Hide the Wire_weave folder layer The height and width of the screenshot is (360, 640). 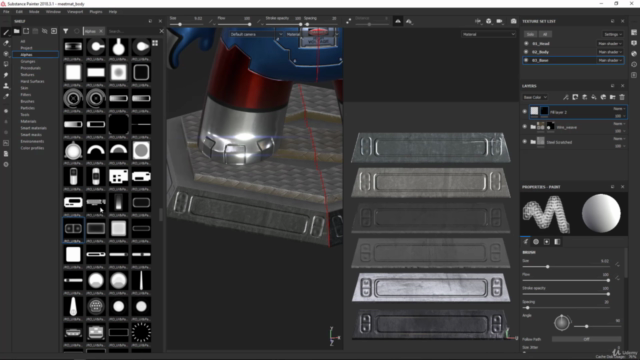(525, 127)
